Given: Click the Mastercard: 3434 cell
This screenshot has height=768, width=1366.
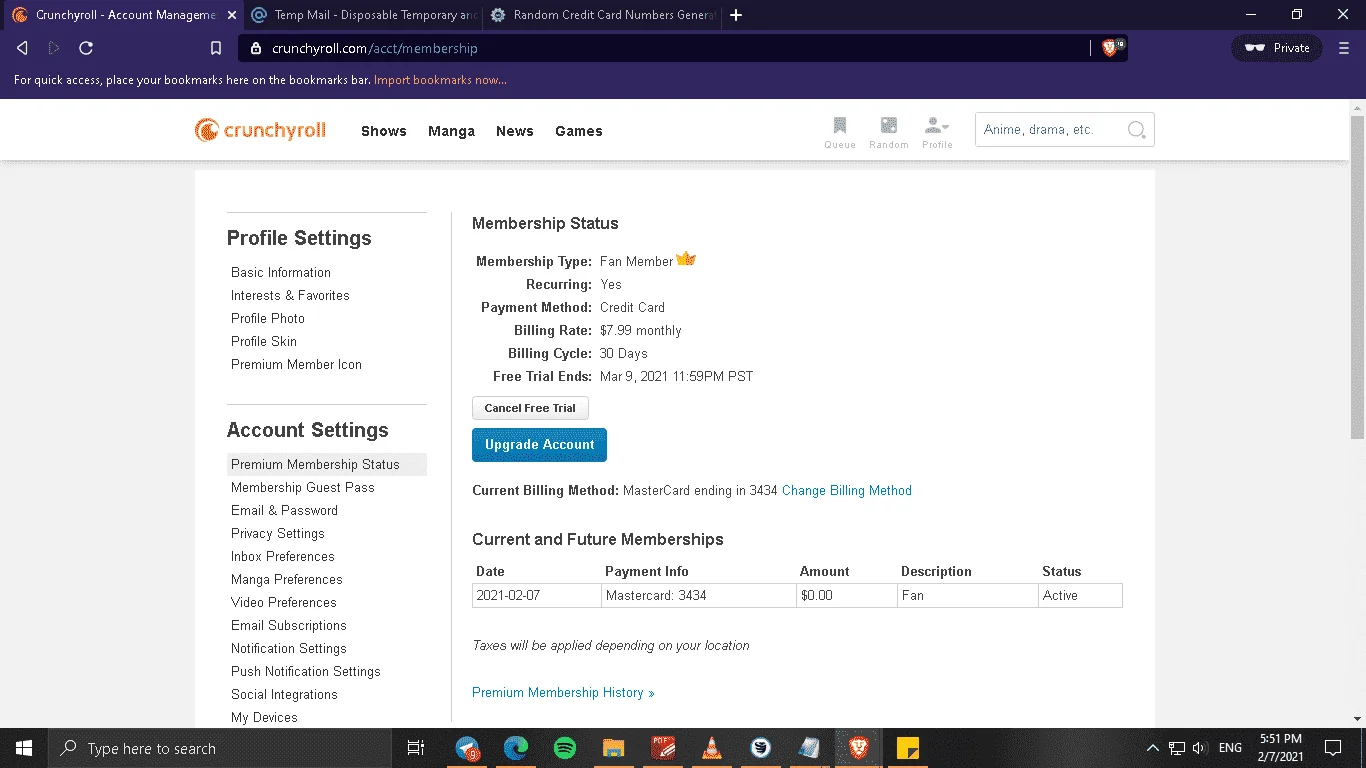Looking at the screenshot, I should coord(699,595).
